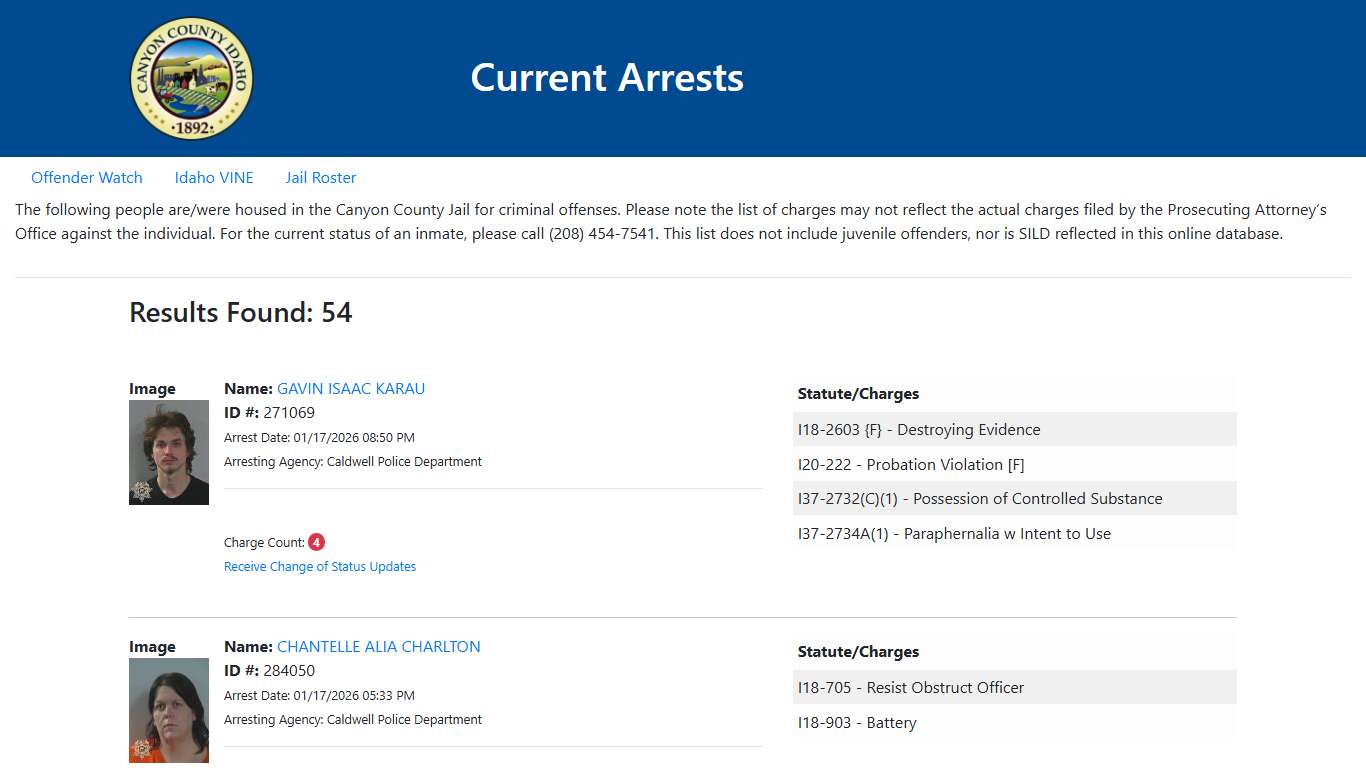
Task: Select the Resist Obstruct Officer charge
Action: click(910, 687)
